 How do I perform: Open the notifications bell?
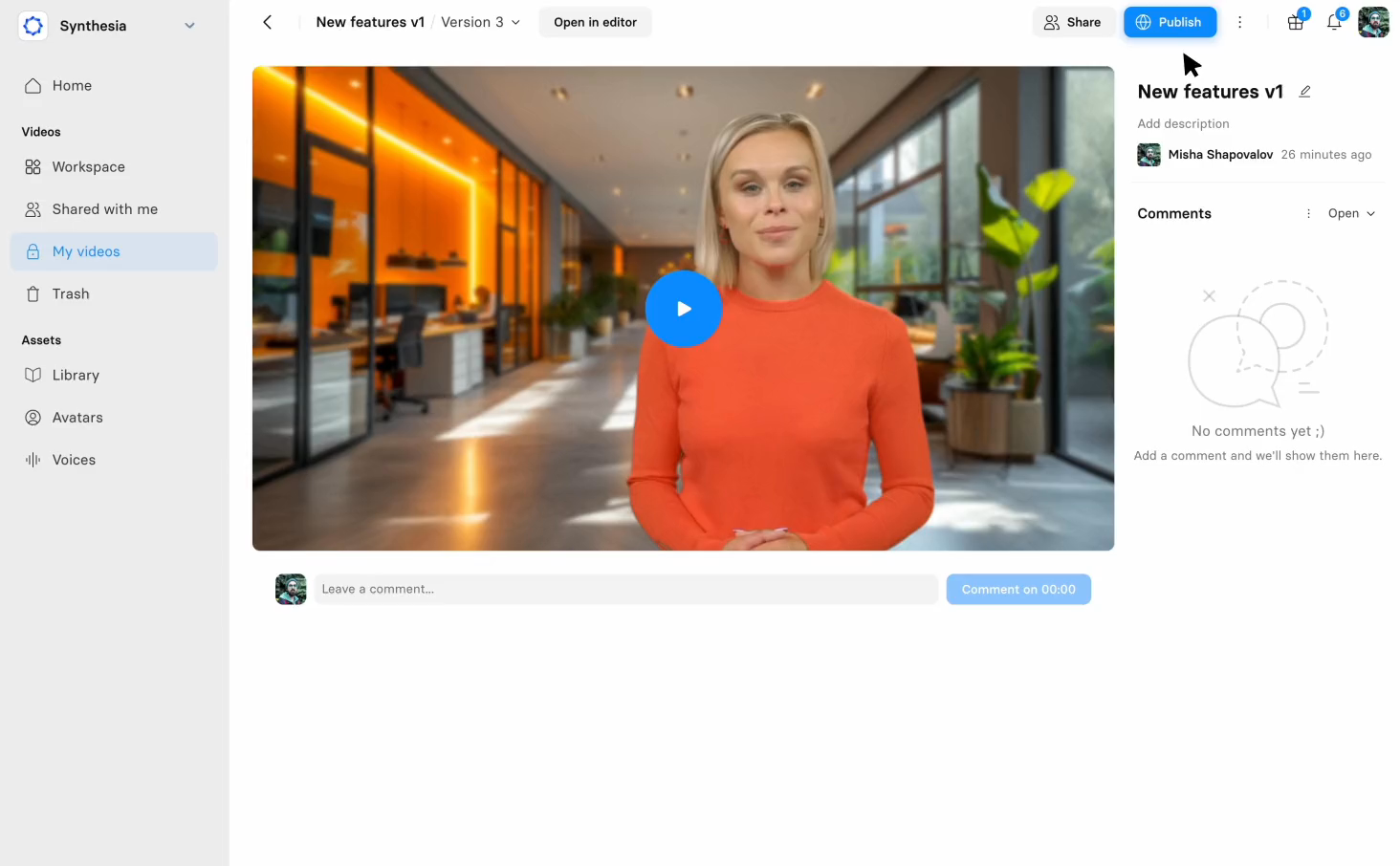pyautogui.click(x=1334, y=22)
